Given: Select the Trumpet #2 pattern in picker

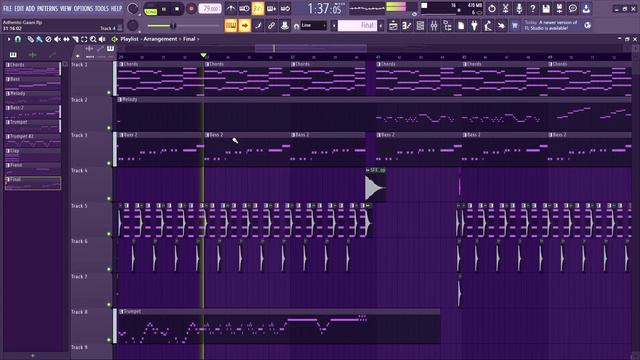Looking at the screenshot, I should tap(33, 140).
